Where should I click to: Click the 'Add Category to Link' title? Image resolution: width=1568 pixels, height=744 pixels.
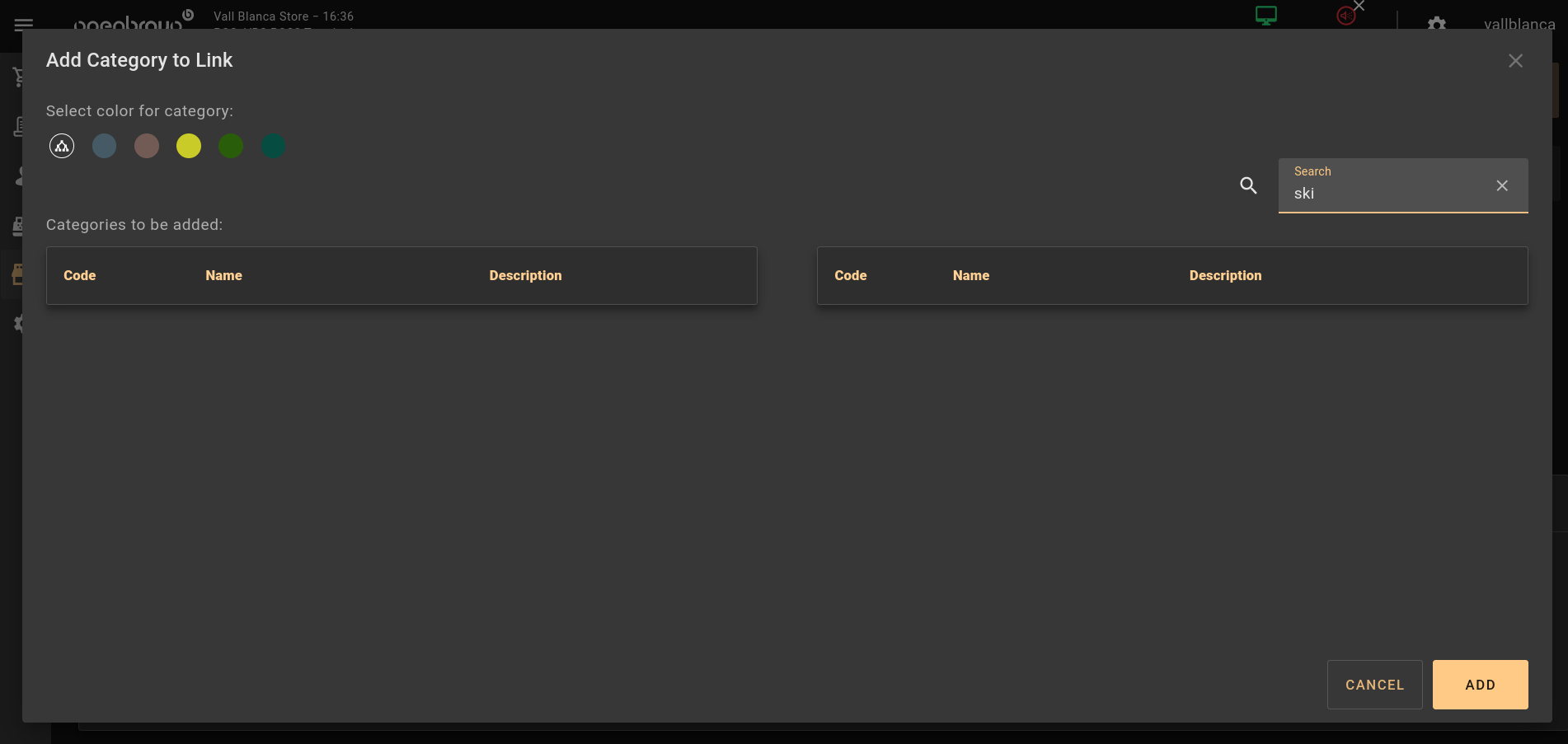139,60
